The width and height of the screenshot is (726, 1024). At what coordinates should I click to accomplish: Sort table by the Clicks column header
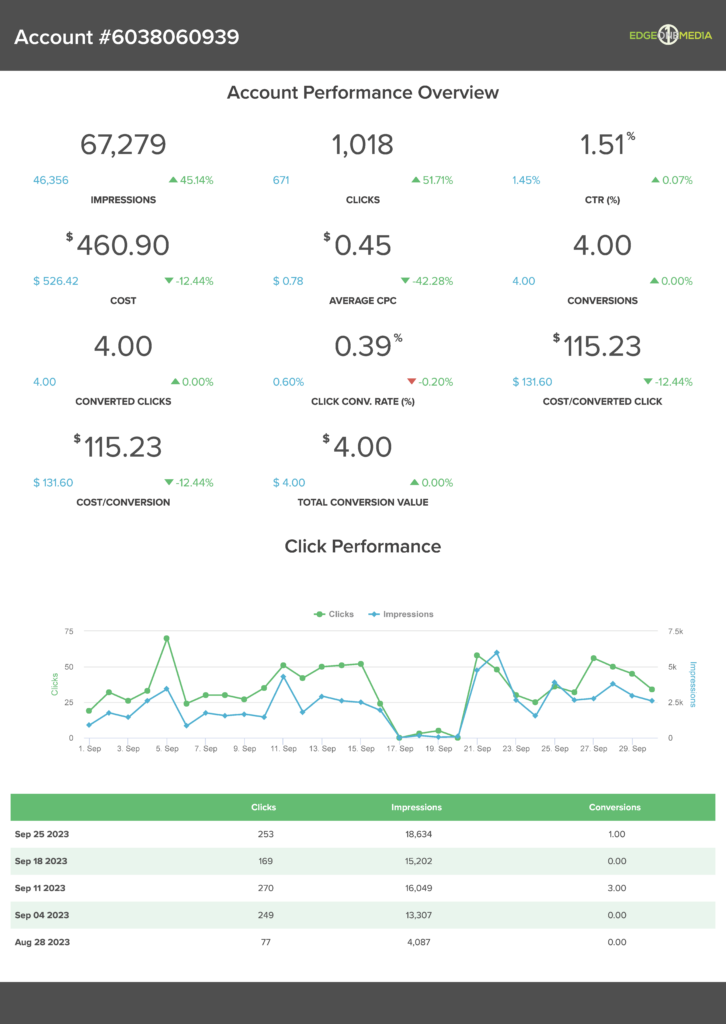(x=264, y=807)
